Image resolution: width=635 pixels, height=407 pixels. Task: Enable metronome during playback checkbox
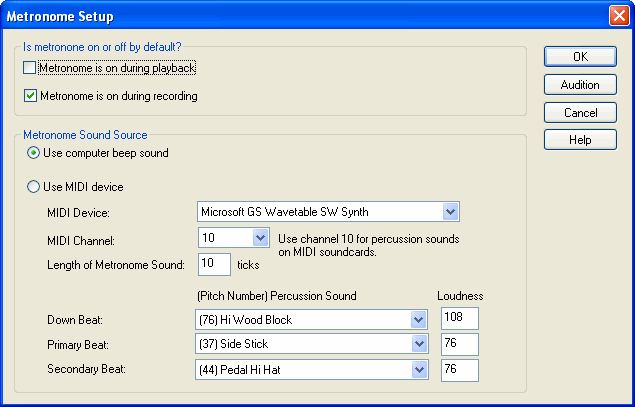[x=30, y=68]
